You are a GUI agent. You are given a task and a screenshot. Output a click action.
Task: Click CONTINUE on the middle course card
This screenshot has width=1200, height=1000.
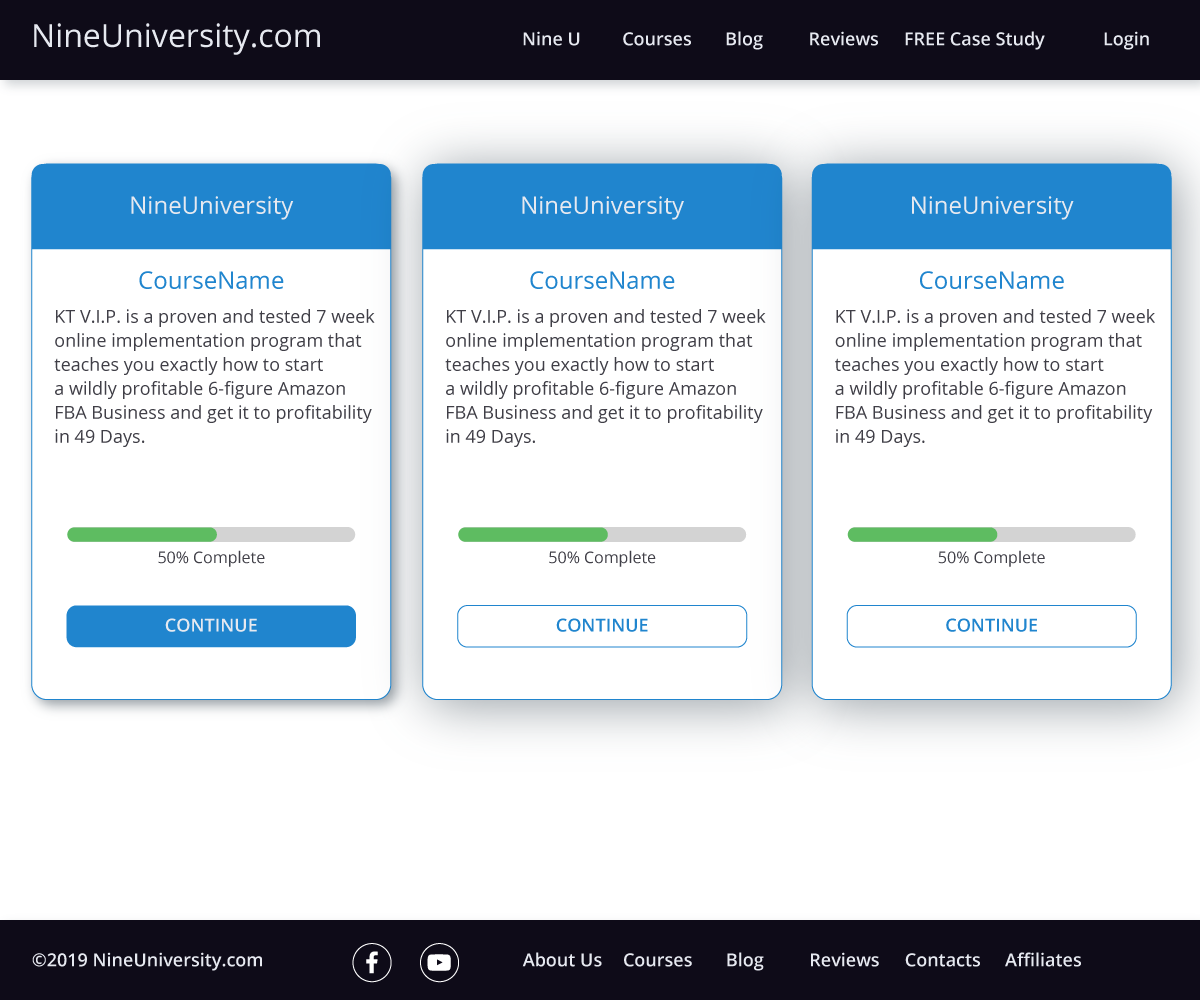(602, 626)
